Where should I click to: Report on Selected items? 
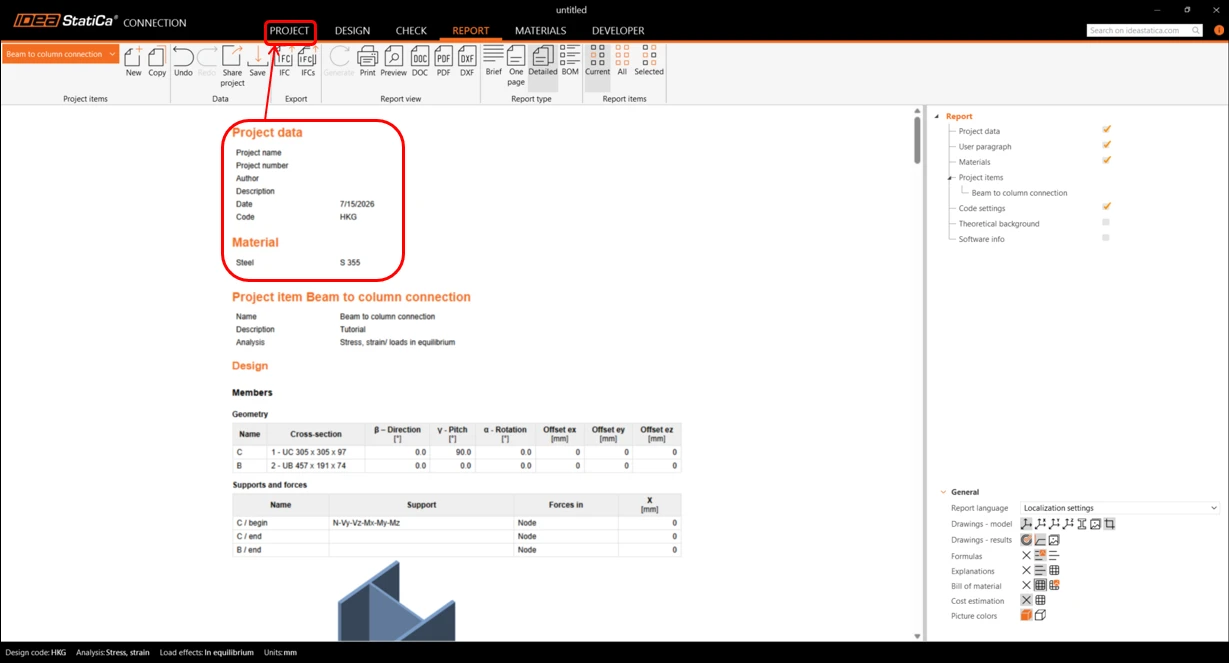click(x=649, y=61)
